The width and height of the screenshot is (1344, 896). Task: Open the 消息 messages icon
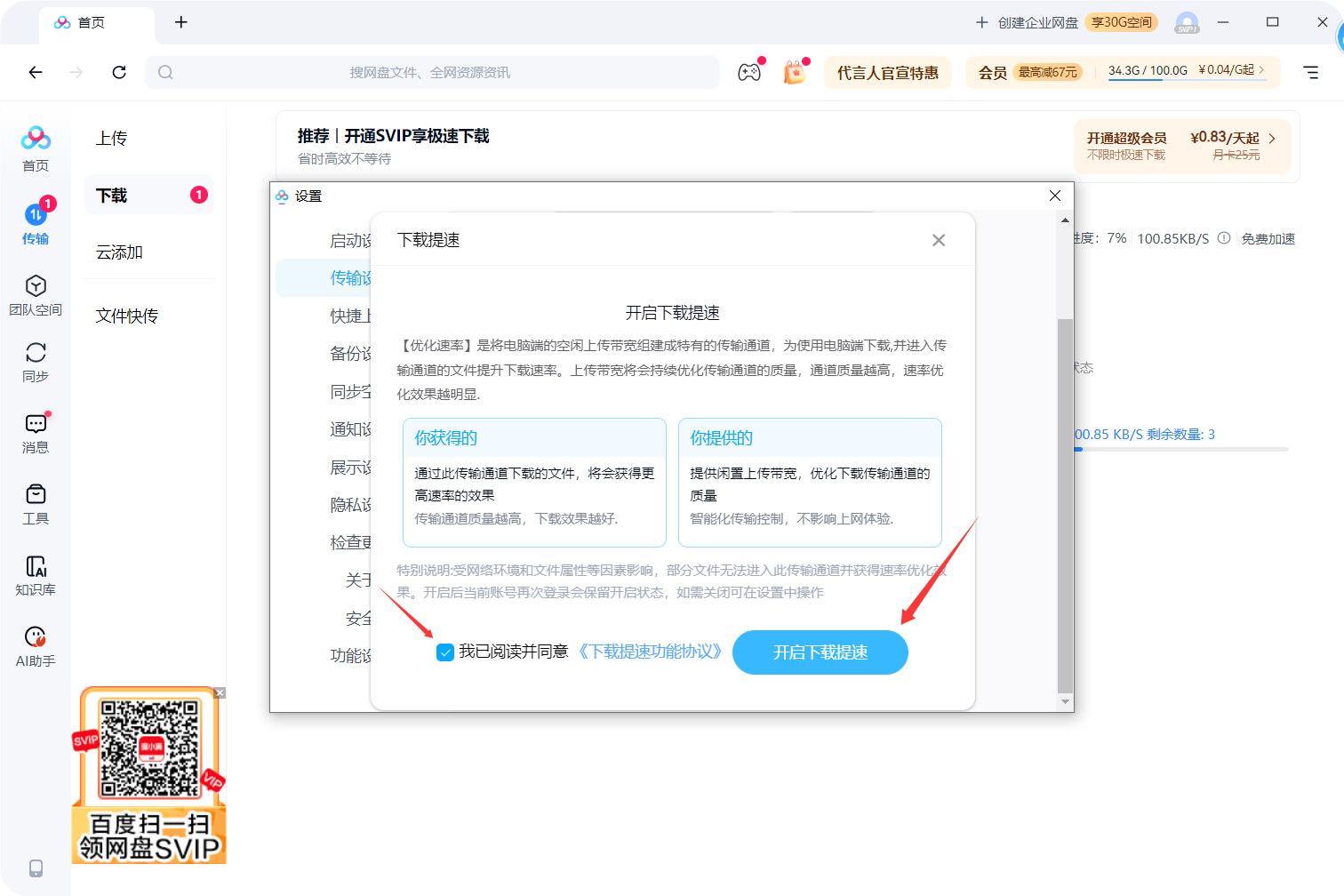tap(36, 434)
